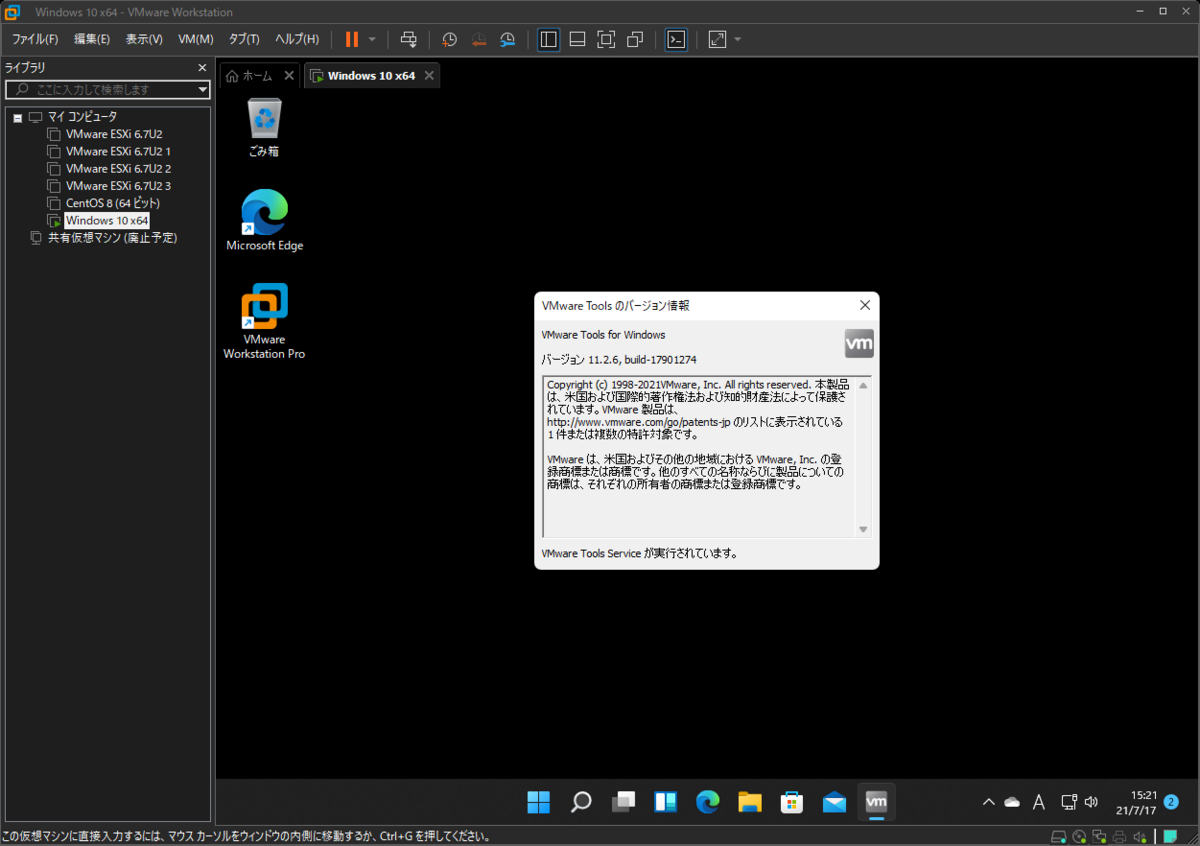Open the 表示(V) menu
The height and width of the screenshot is (846, 1200).
click(x=144, y=39)
